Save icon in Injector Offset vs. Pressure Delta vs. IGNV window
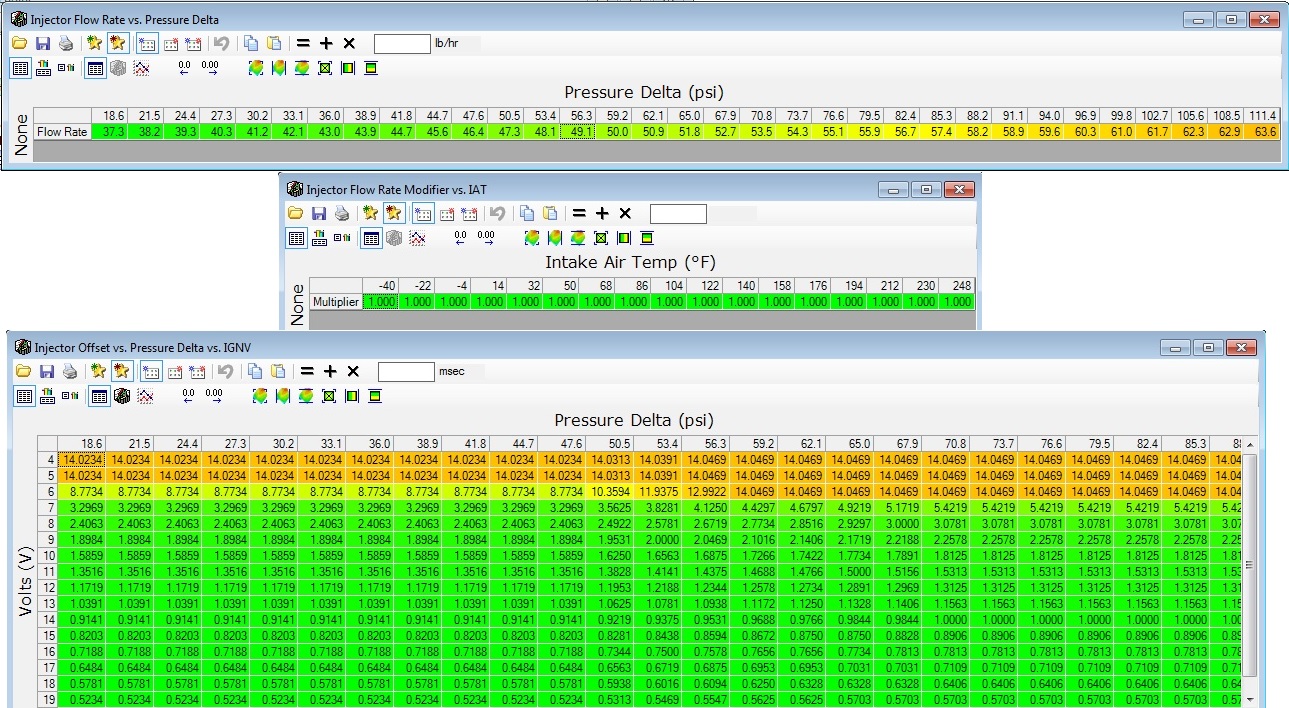This screenshot has width=1289, height=708. (x=47, y=371)
